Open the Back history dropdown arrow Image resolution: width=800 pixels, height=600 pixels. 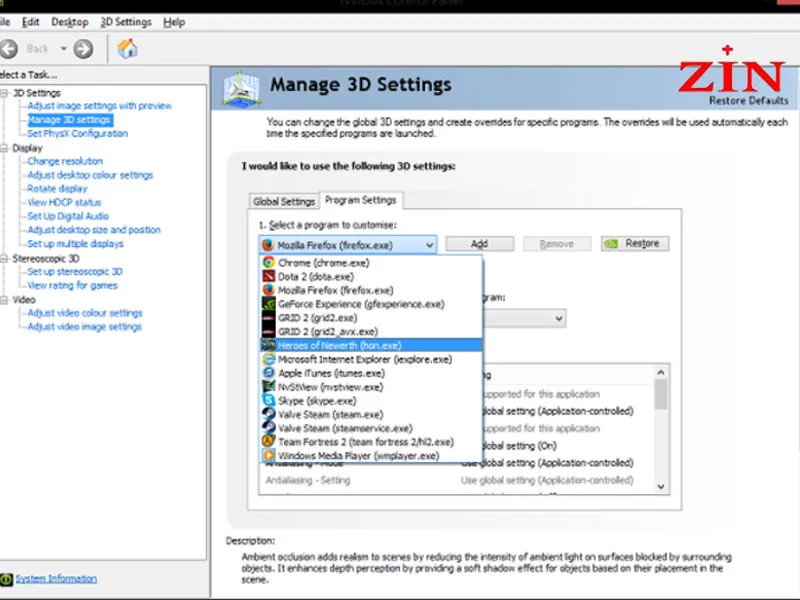tap(64, 48)
